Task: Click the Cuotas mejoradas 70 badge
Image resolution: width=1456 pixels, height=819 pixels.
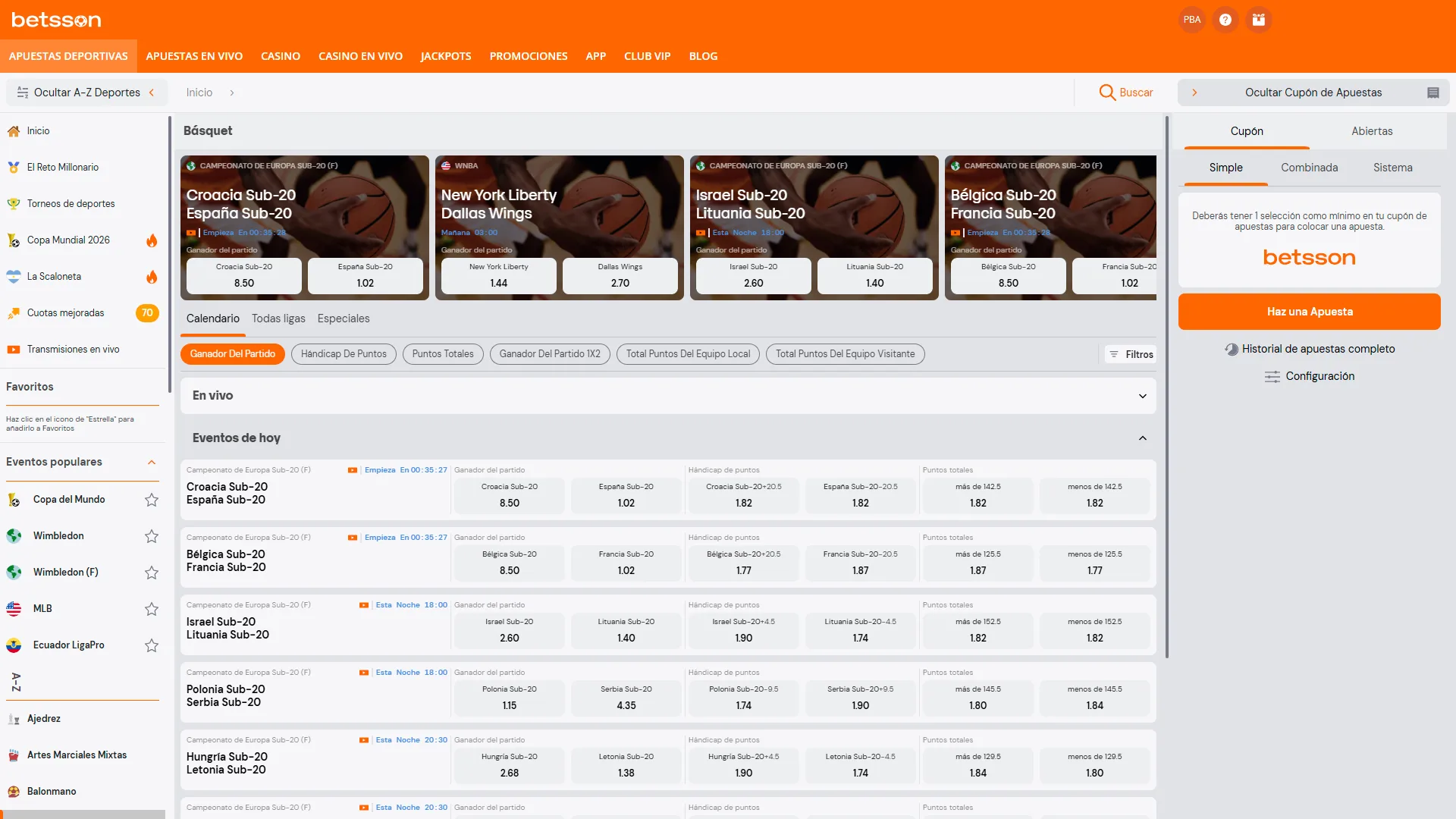Action: pyautogui.click(x=147, y=313)
